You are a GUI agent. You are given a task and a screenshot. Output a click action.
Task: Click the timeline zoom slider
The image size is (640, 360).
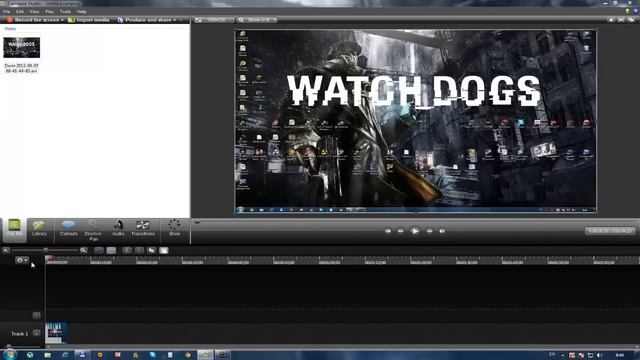click(45, 250)
